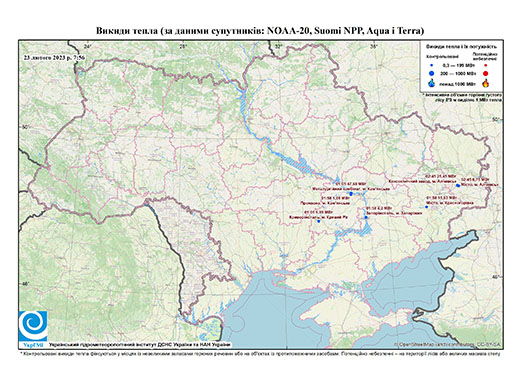
Task: Click the coke plant Alchevsk label
Action: [423, 181]
